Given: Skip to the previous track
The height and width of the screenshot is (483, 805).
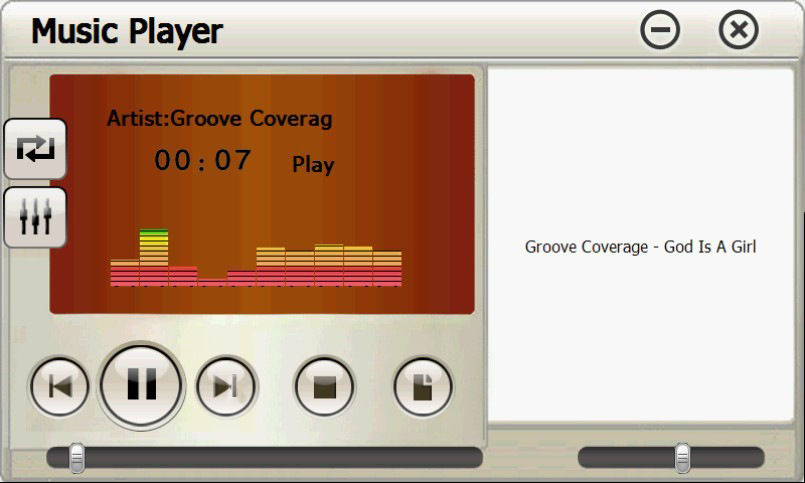Looking at the screenshot, I should point(60,386).
